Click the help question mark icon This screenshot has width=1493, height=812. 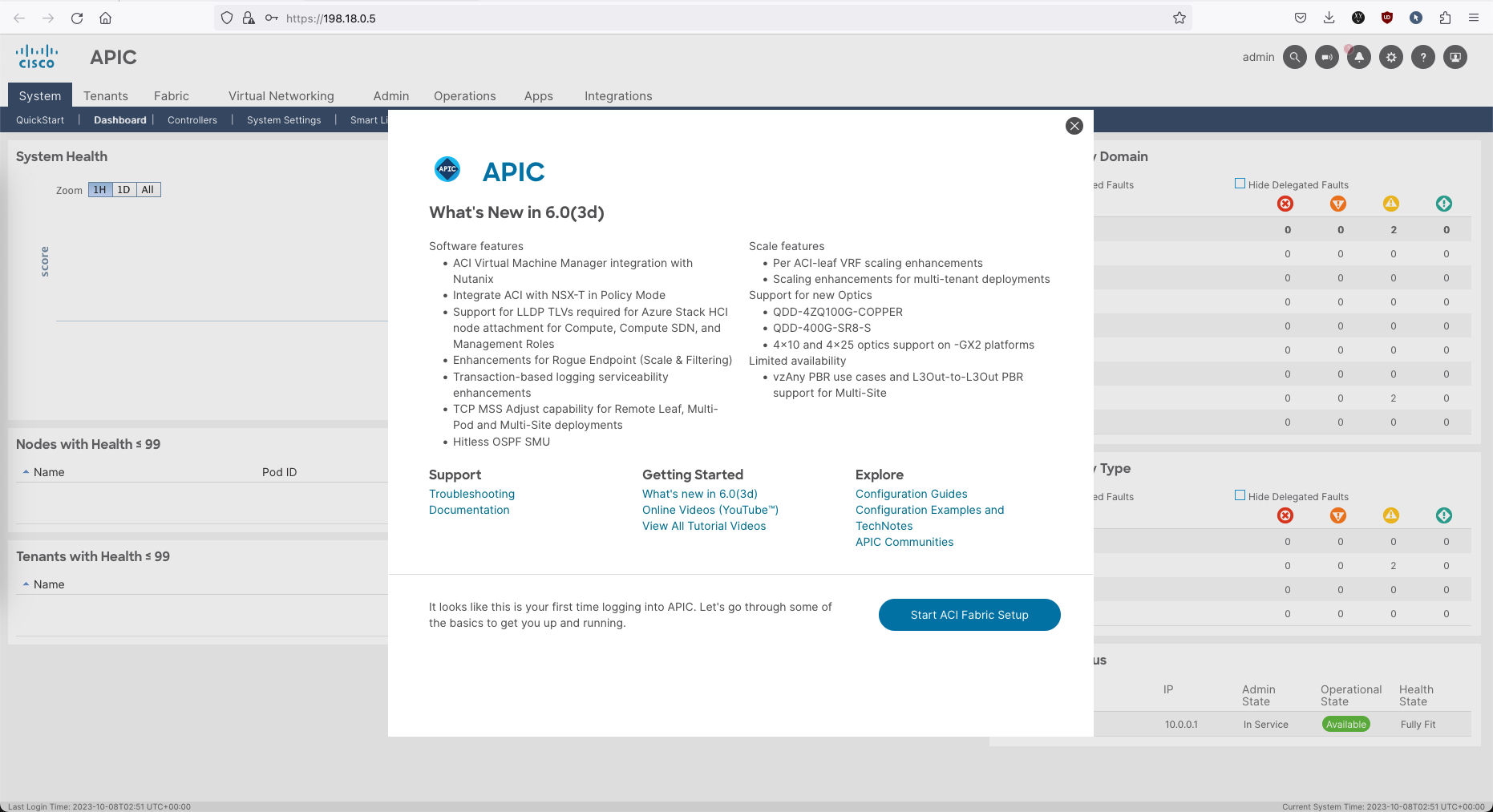[x=1422, y=57]
